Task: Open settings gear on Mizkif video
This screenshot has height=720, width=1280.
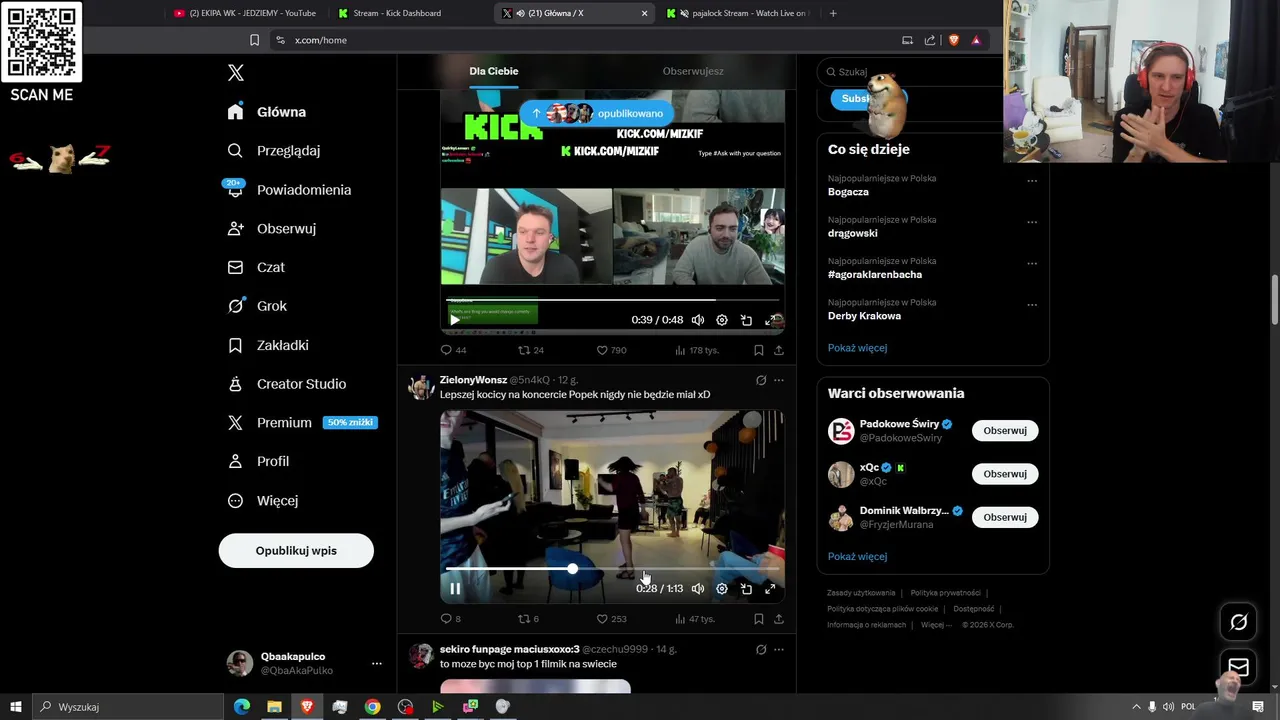Action: coord(722,320)
